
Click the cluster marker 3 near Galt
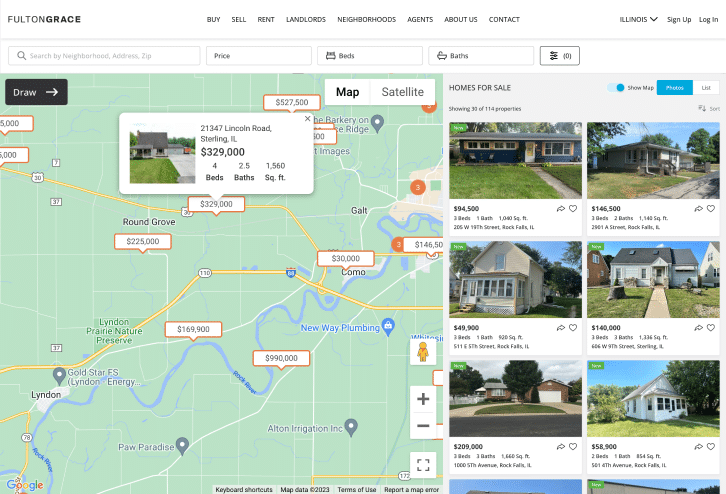point(418,188)
